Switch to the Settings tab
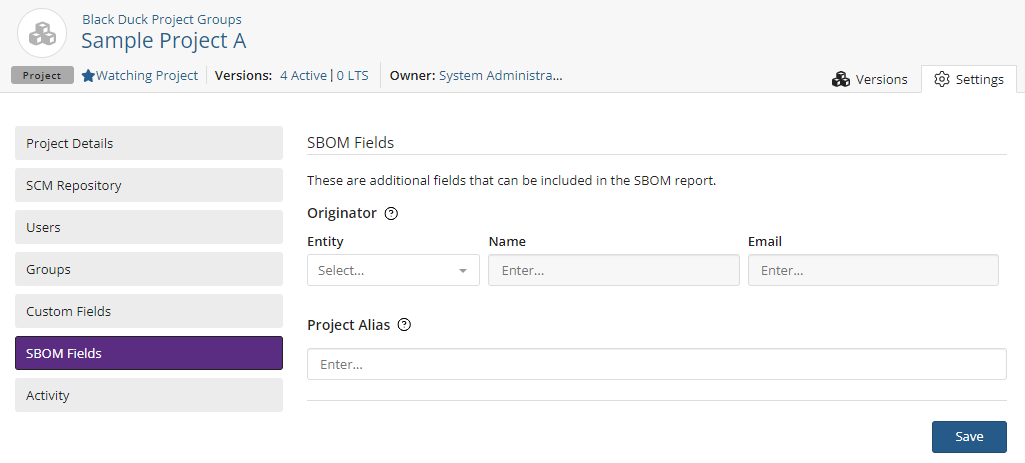1025x463 pixels. (x=968, y=79)
